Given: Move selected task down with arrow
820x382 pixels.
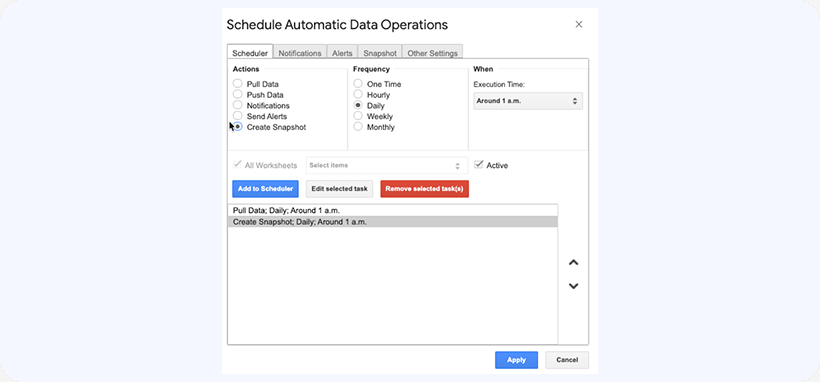Looking at the screenshot, I should (574, 286).
